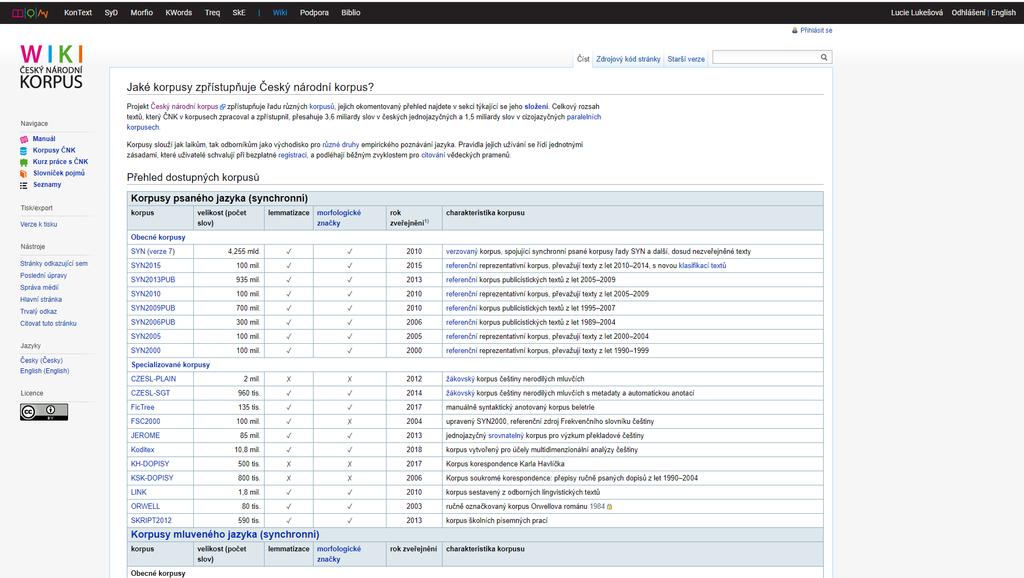1024x578 pixels.
Task: Open Treq in the top navigation
Action: click(212, 12)
